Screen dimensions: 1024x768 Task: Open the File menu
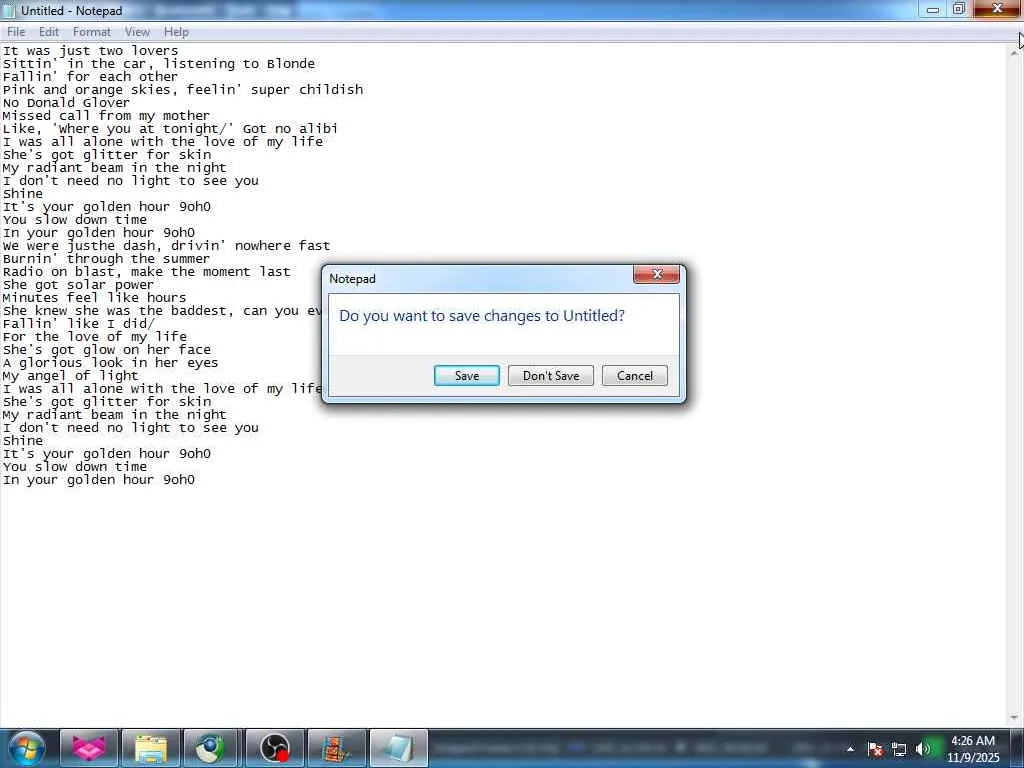click(16, 31)
